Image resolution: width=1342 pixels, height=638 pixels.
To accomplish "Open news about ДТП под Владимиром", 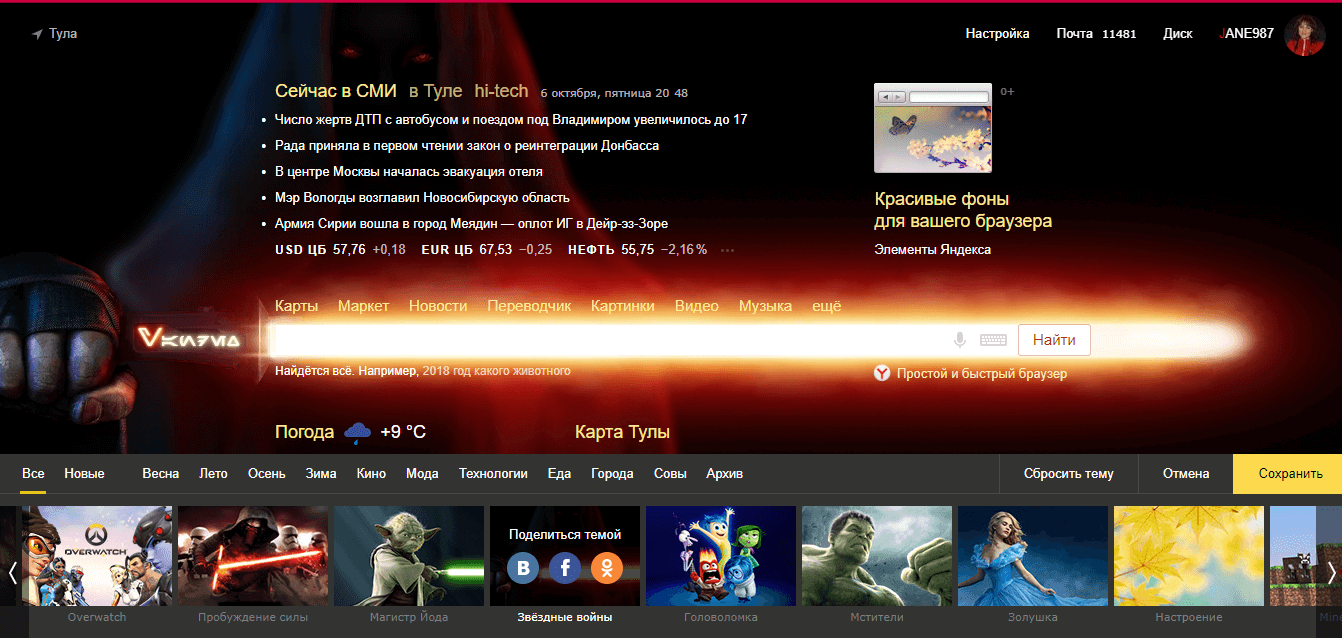I will click(x=511, y=120).
